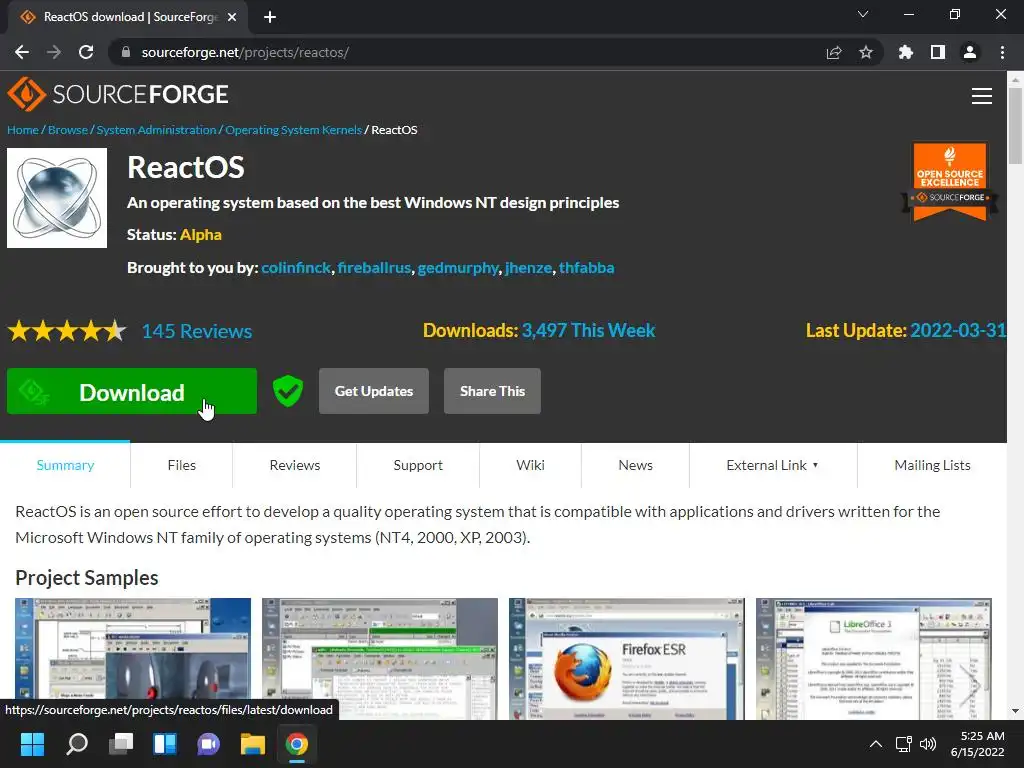1024x768 pixels.
Task: Expand the External Link dropdown
Action: pyautogui.click(x=773, y=465)
